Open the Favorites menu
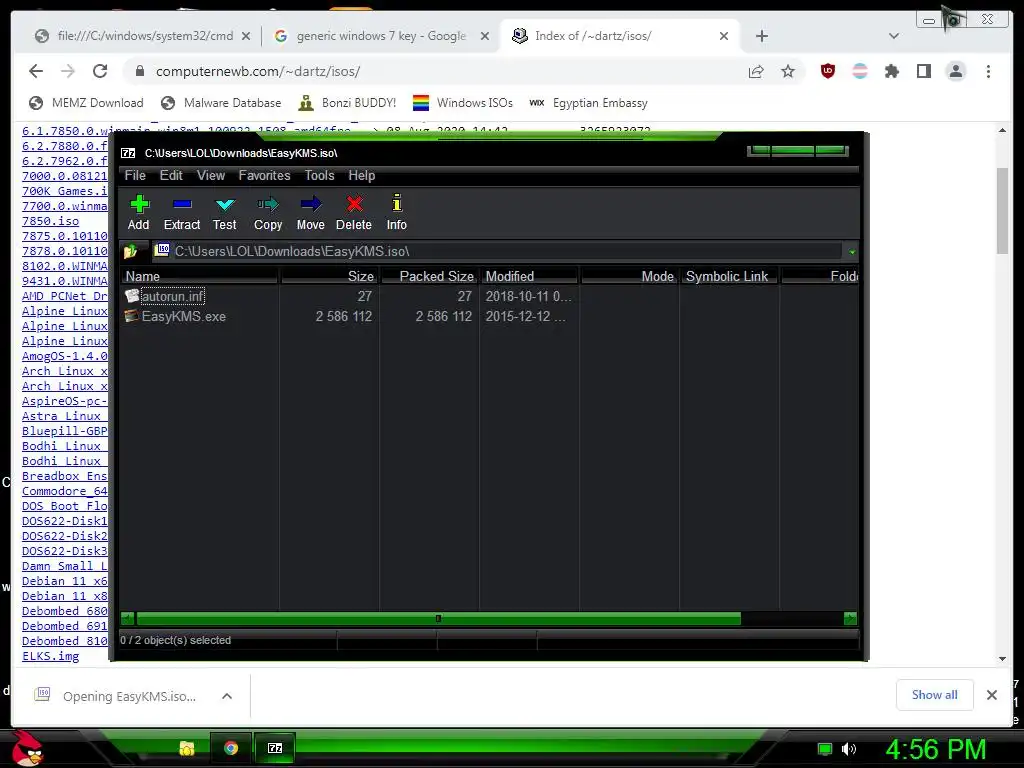1024x768 pixels. (264, 176)
